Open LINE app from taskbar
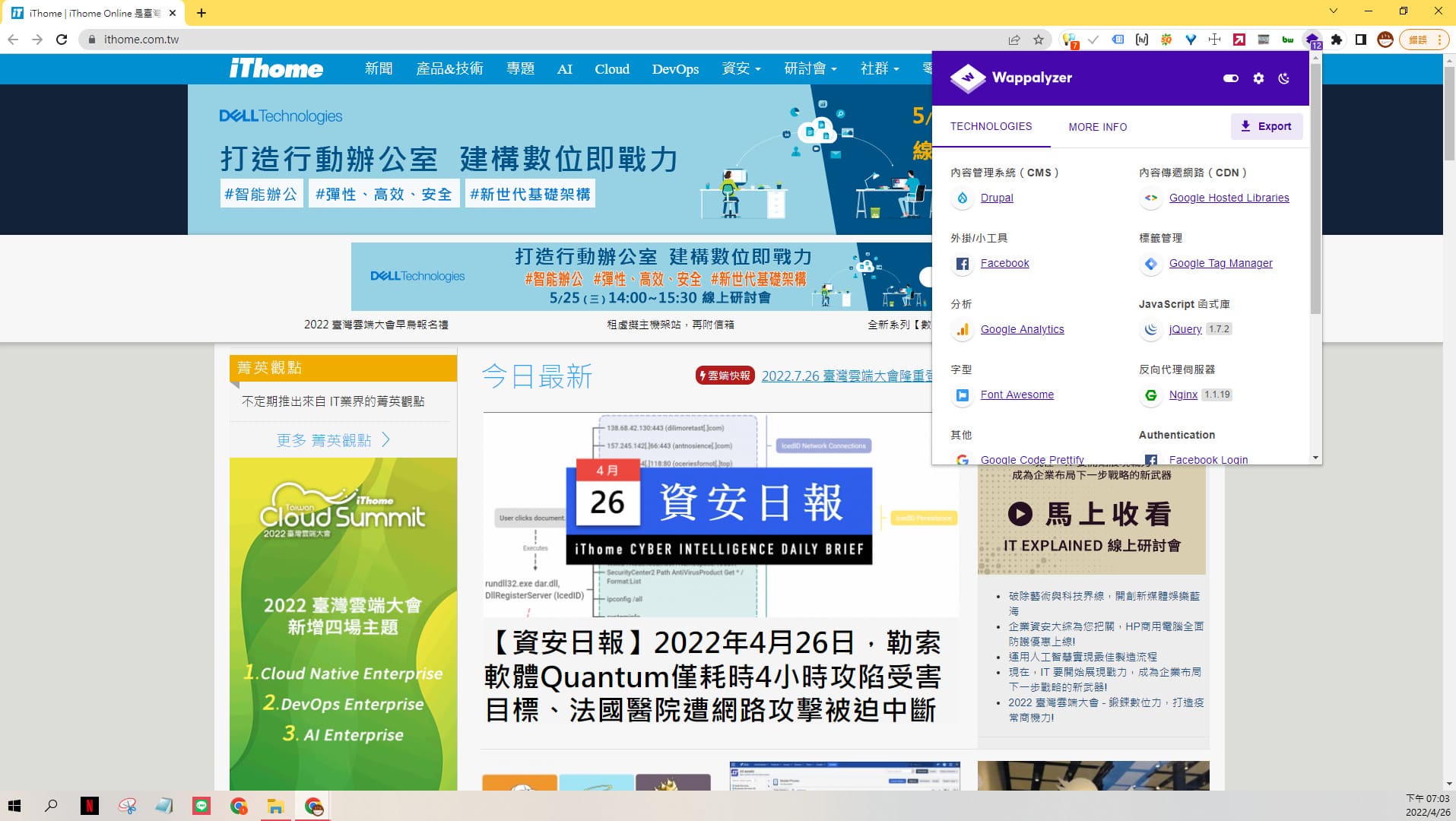1456x821 pixels. [201, 806]
